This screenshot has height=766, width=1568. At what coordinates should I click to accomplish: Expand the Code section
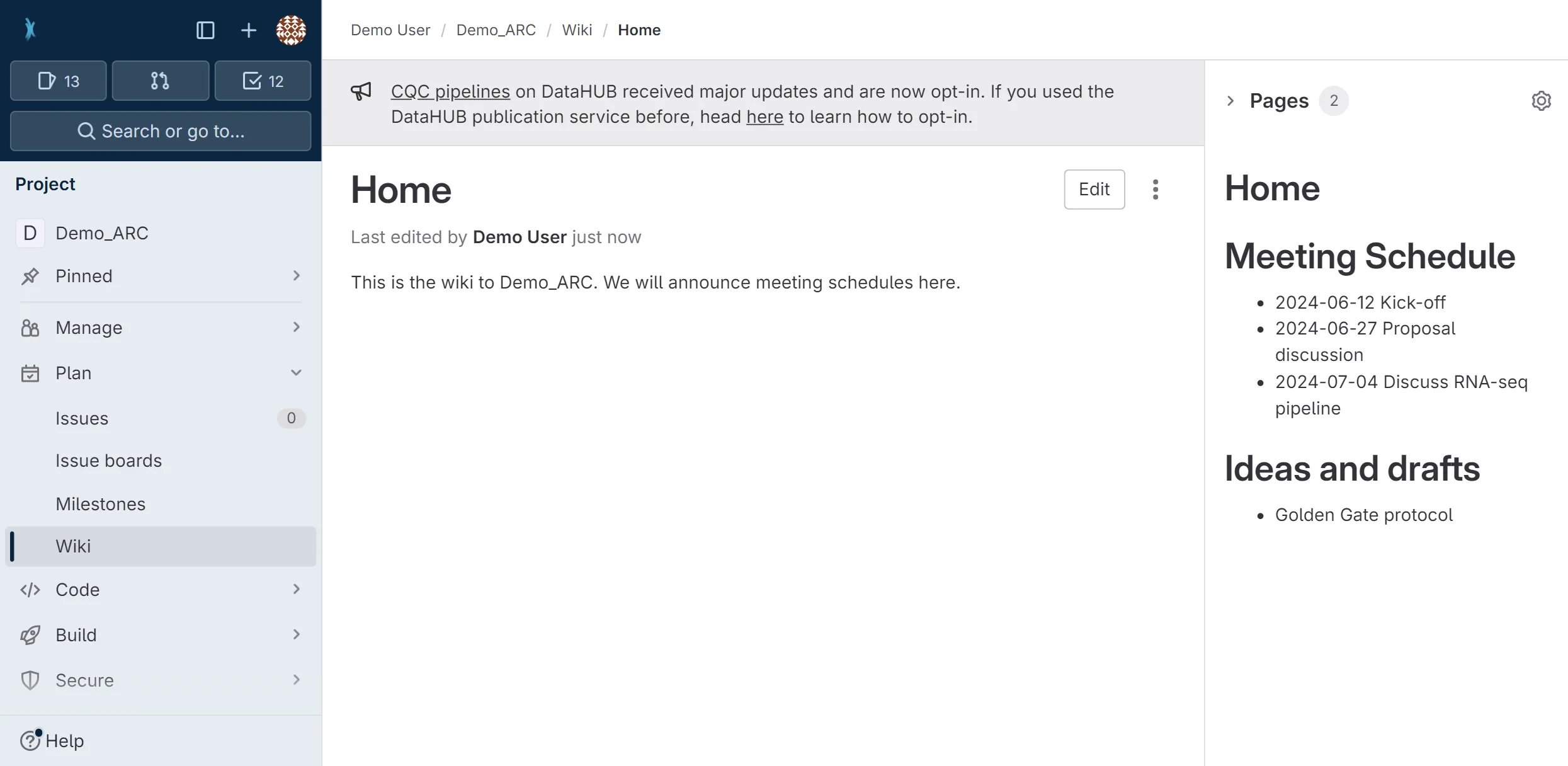pyautogui.click(x=295, y=590)
